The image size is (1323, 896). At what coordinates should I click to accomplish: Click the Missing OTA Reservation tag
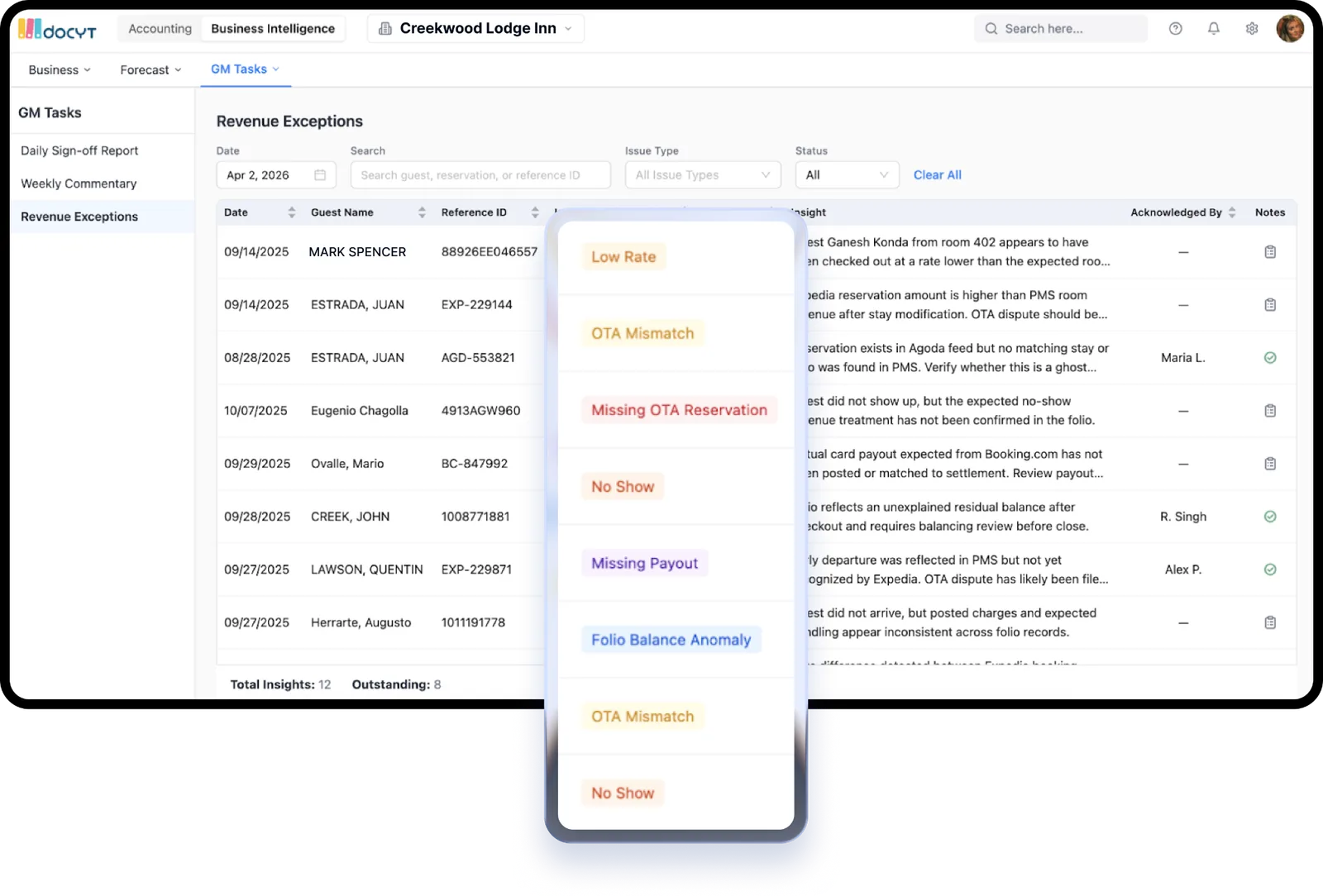pos(679,410)
